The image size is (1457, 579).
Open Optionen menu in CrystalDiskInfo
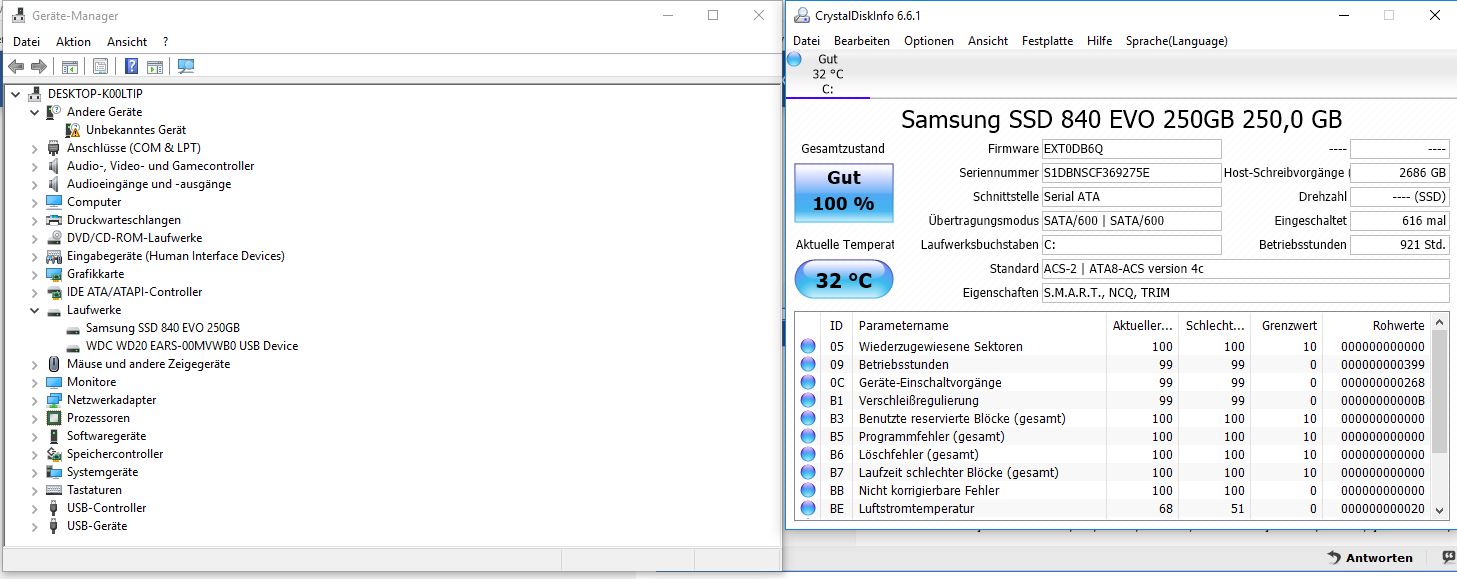(929, 41)
